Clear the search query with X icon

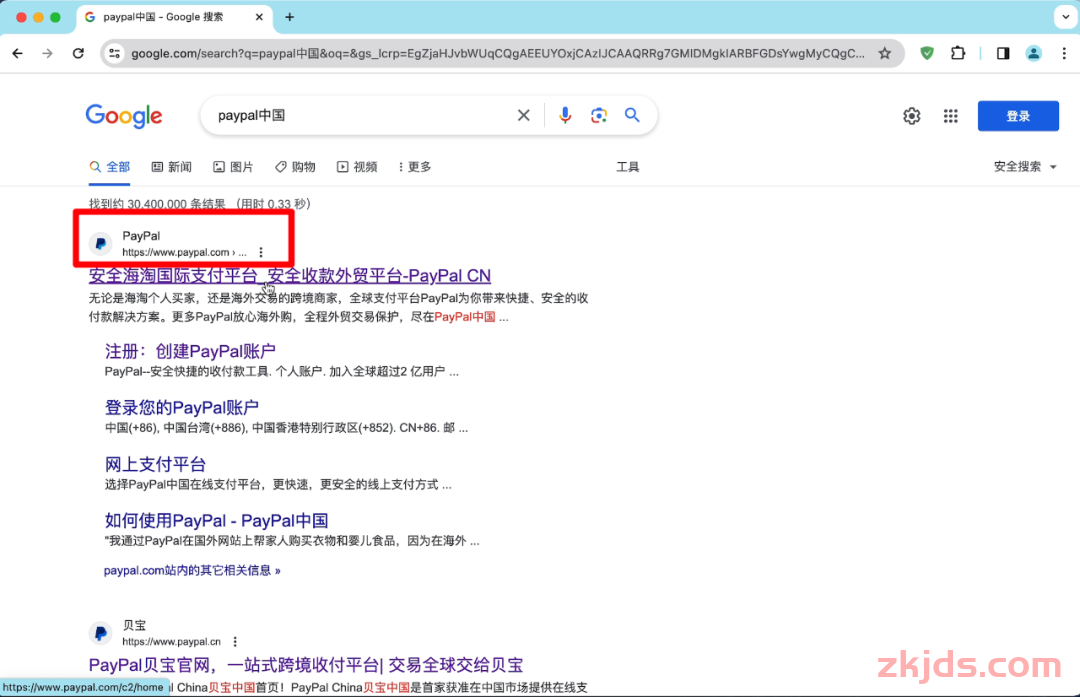pyautogui.click(x=523, y=115)
